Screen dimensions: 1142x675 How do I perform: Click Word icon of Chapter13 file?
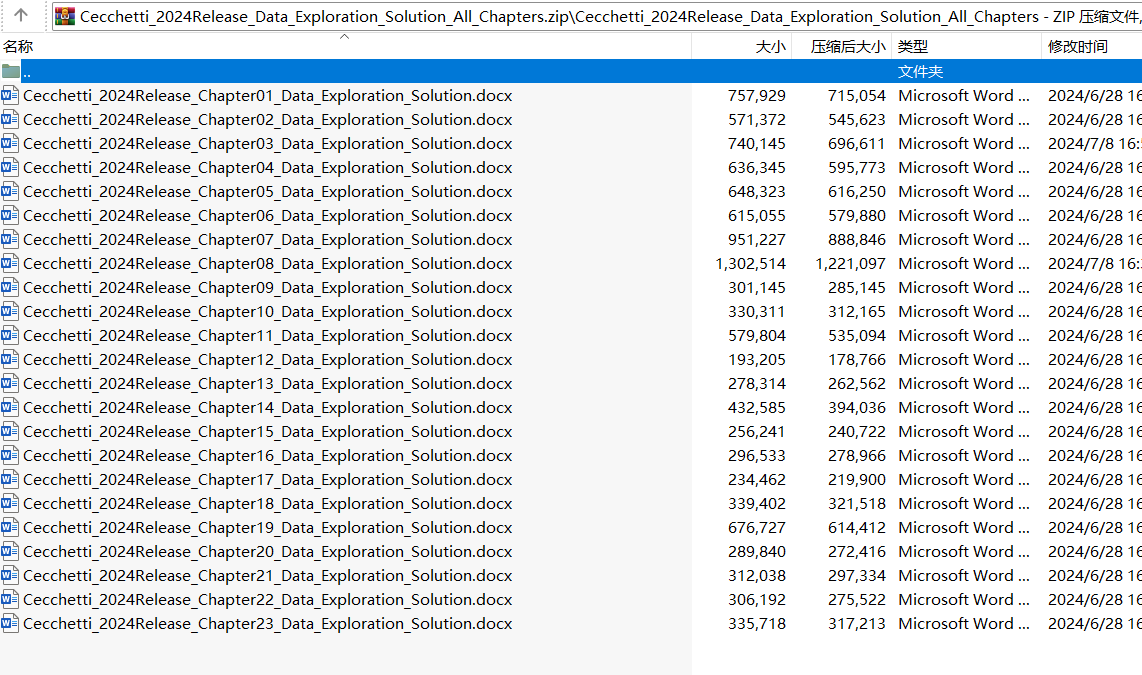click(x=10, y=384)
